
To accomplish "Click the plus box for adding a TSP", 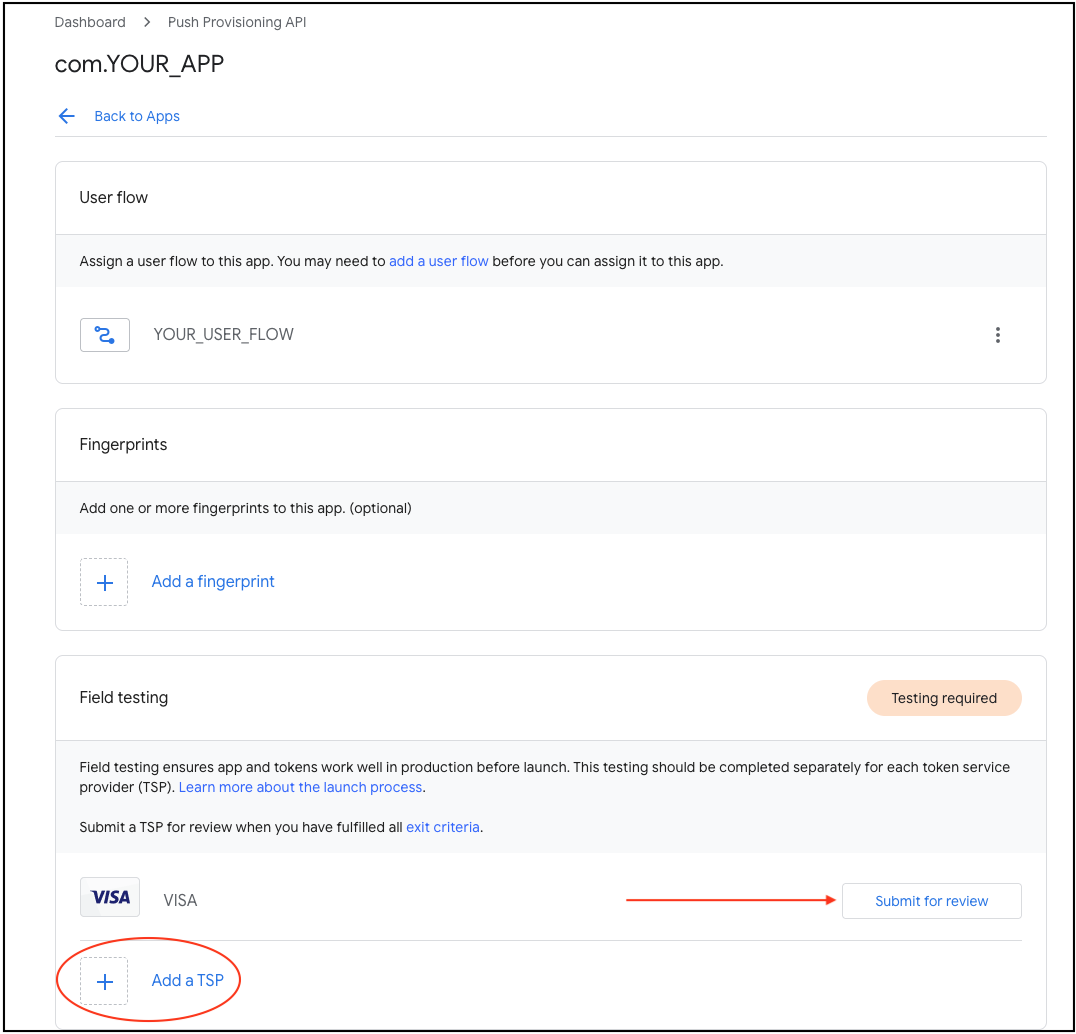I will 104,981.
